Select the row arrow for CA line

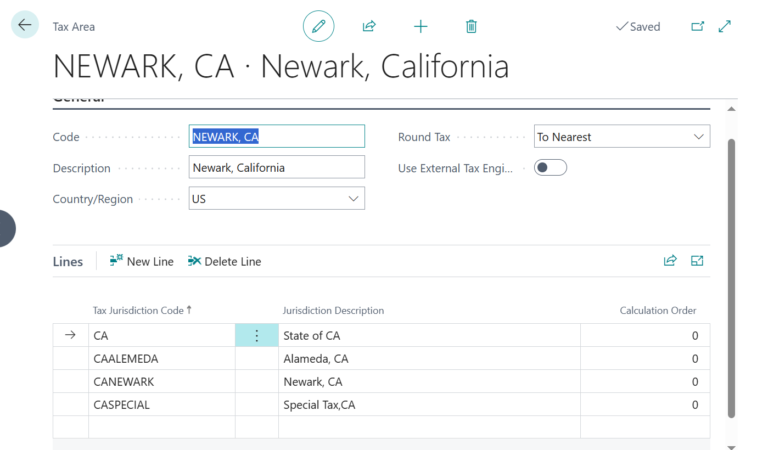[71, 335]
